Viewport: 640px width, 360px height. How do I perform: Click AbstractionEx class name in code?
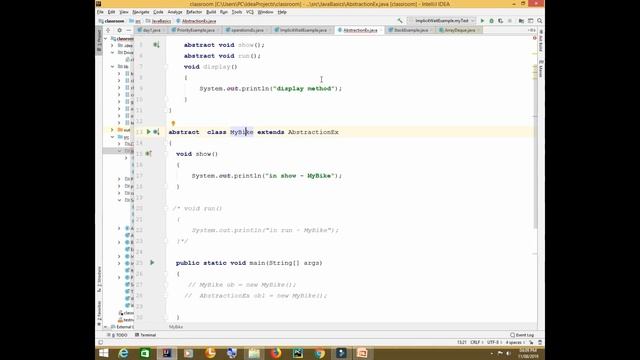(x=313, y=132)
